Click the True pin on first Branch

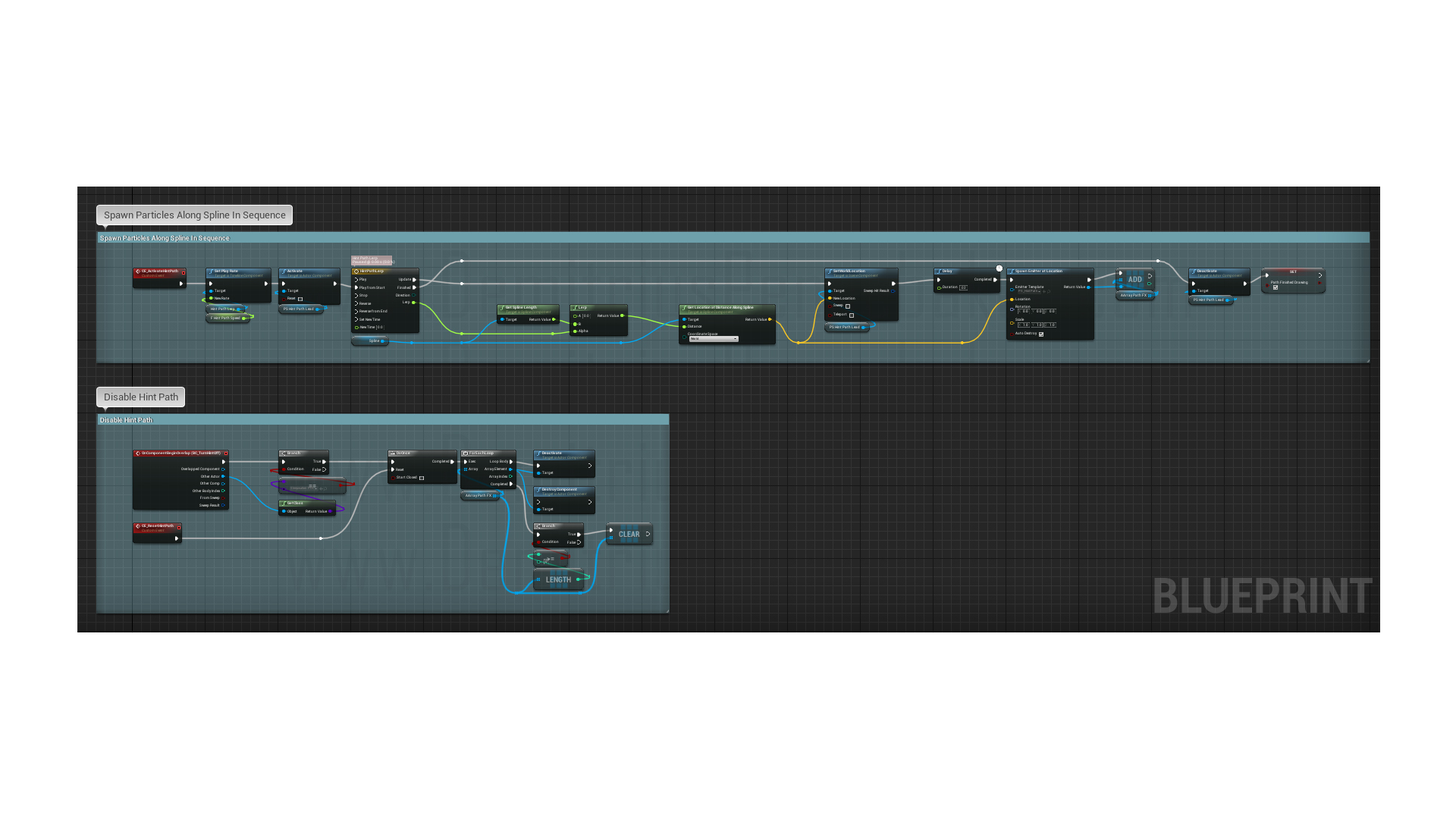(x=324, y=462)
